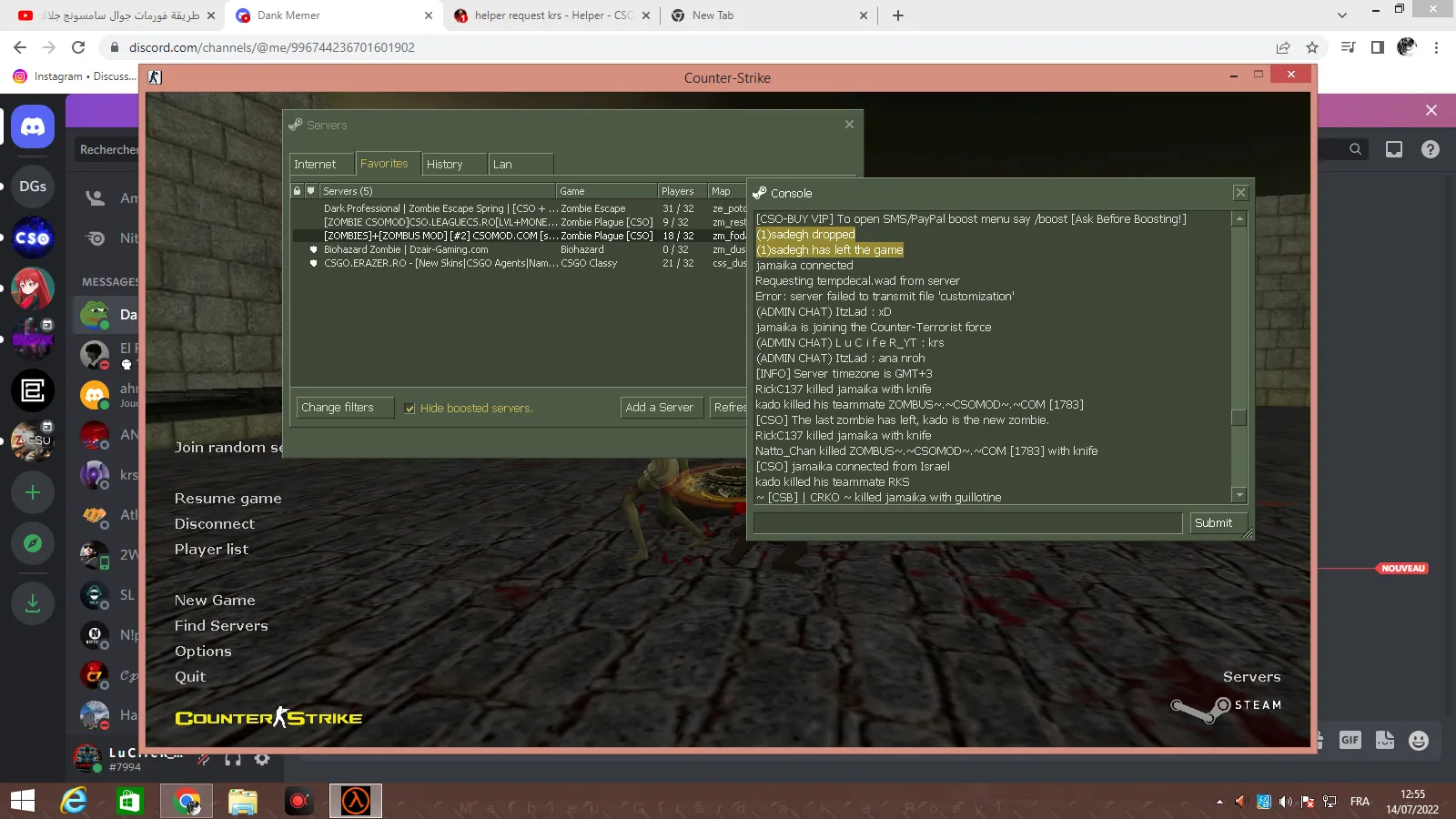Switch to the Dank Memer Chrome tab
This screenshot has height=819, width=1456.
331,15
